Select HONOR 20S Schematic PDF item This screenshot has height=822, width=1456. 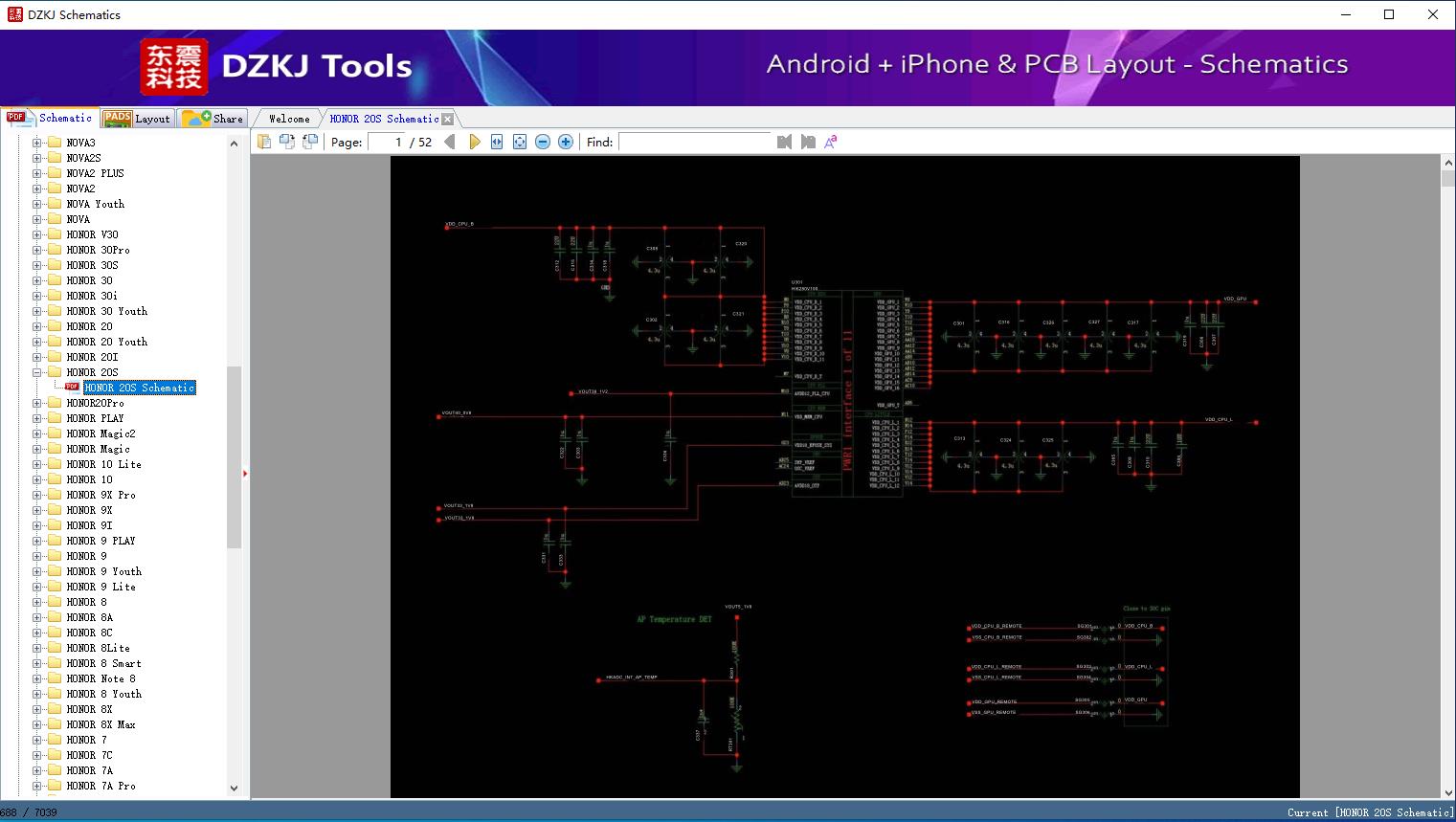pyautogui.click(x=140, y=388)
